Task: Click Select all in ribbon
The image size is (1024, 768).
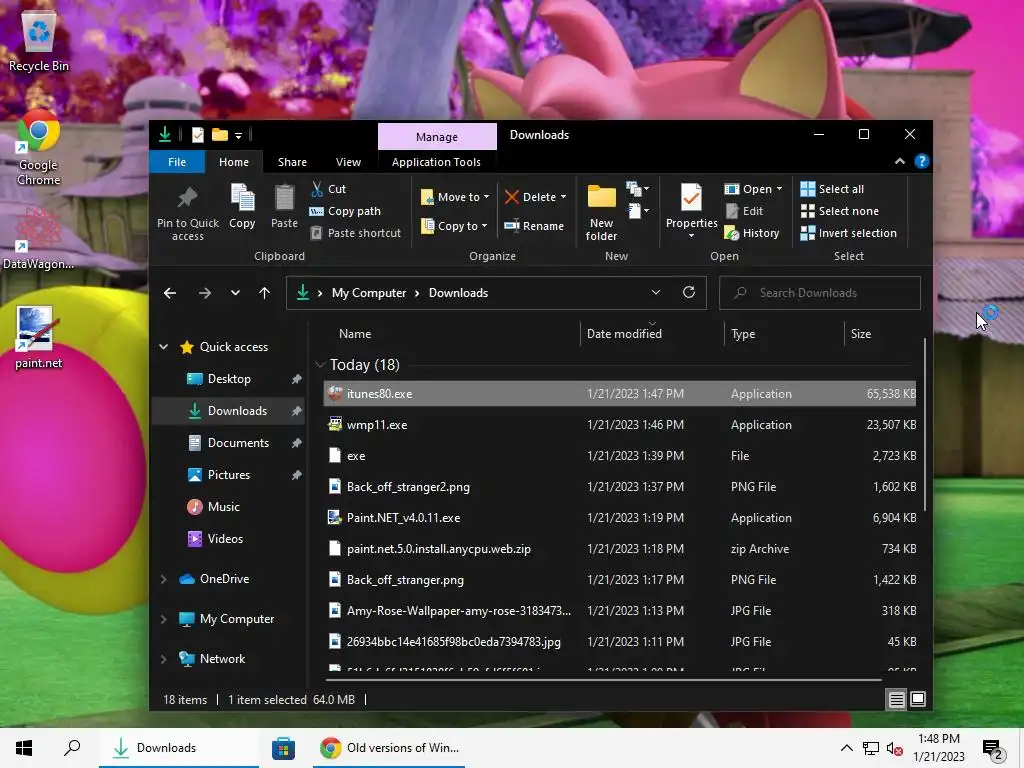Action: tap(832, 189)
